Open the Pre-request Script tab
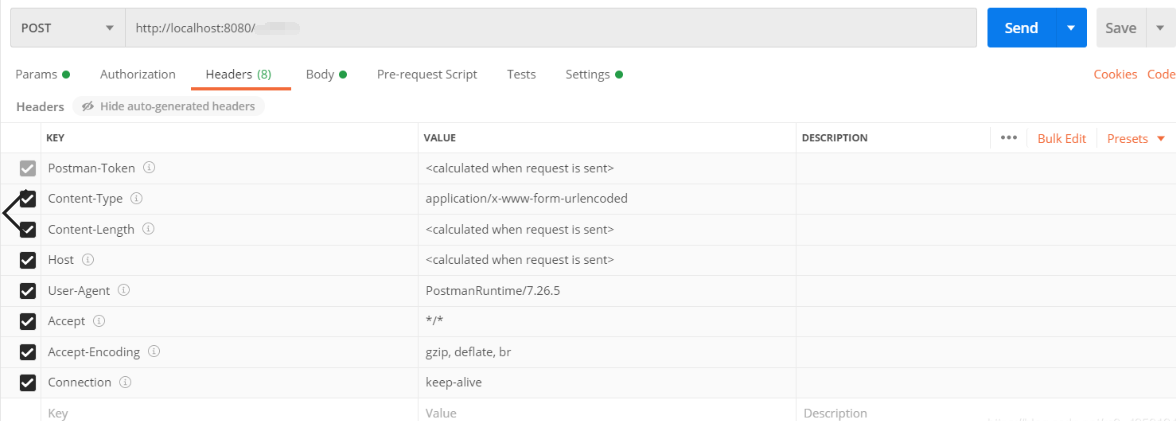The width and height of the screenshot is (1176, 421). pyautogui.click(x=427, y=74)
